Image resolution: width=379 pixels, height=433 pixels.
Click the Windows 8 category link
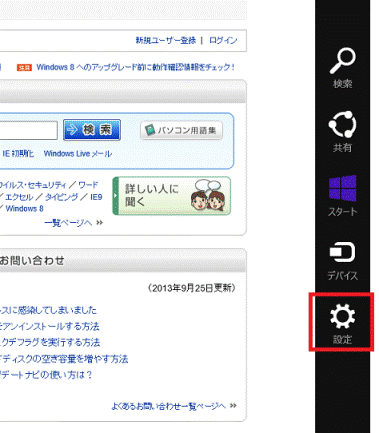24,209
